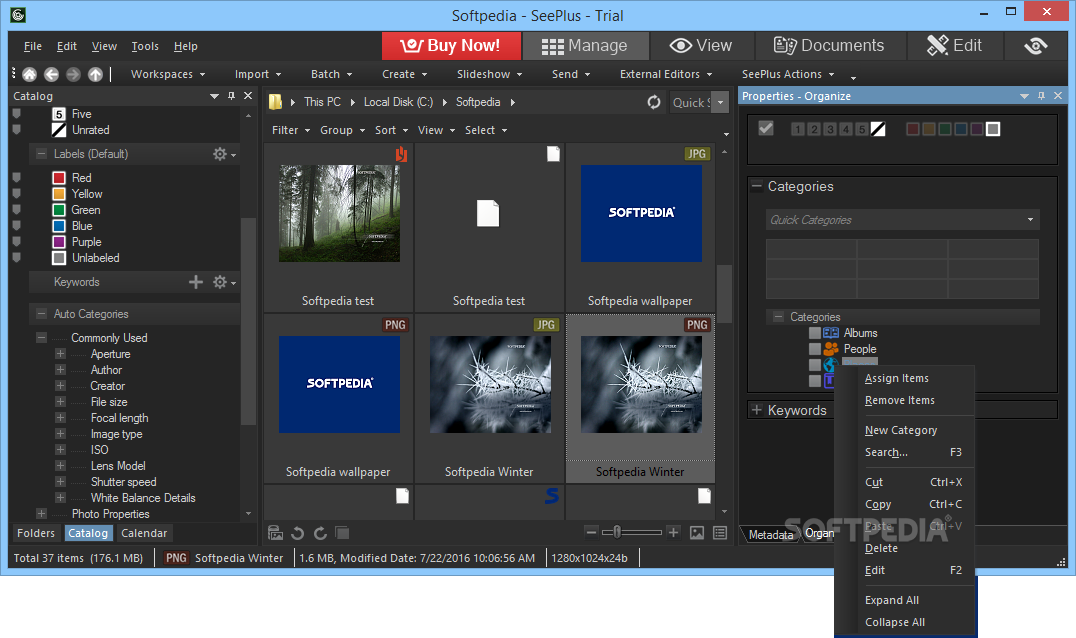Toggle Red label filter marker in Catalog
Image resolution: width=1076 pixels, height=638 pixels.
coord(16,177)
